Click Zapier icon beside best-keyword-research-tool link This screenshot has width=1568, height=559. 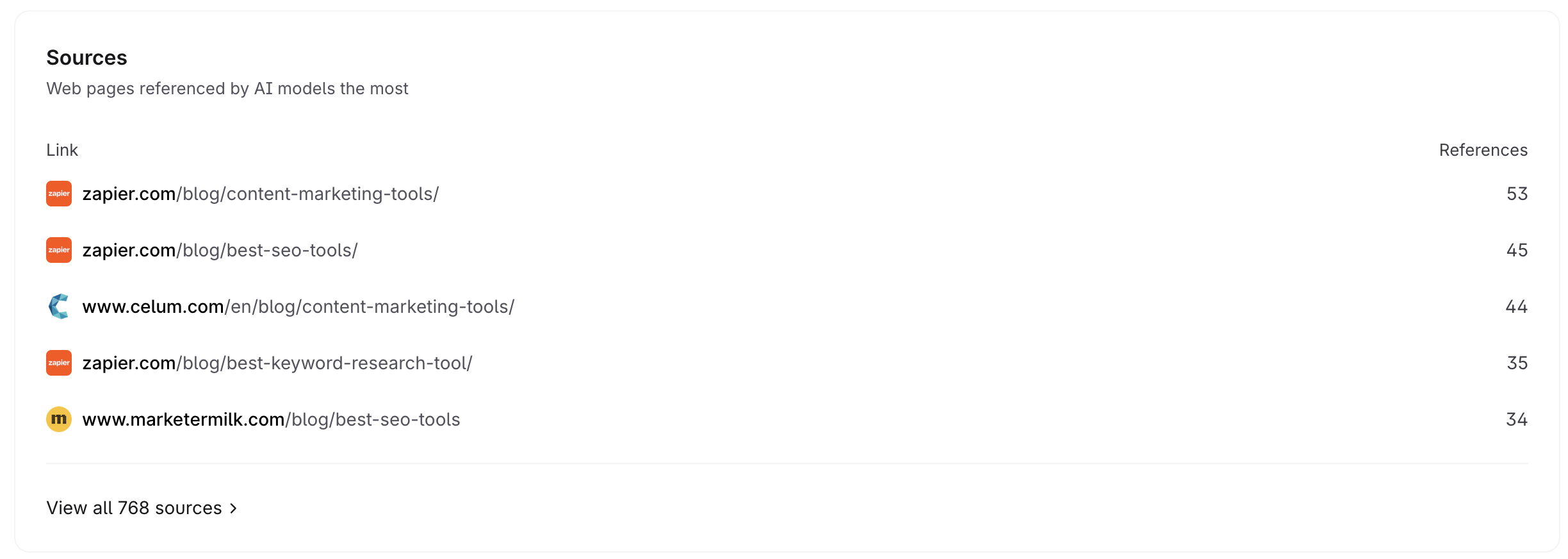[x=59, y=363]
